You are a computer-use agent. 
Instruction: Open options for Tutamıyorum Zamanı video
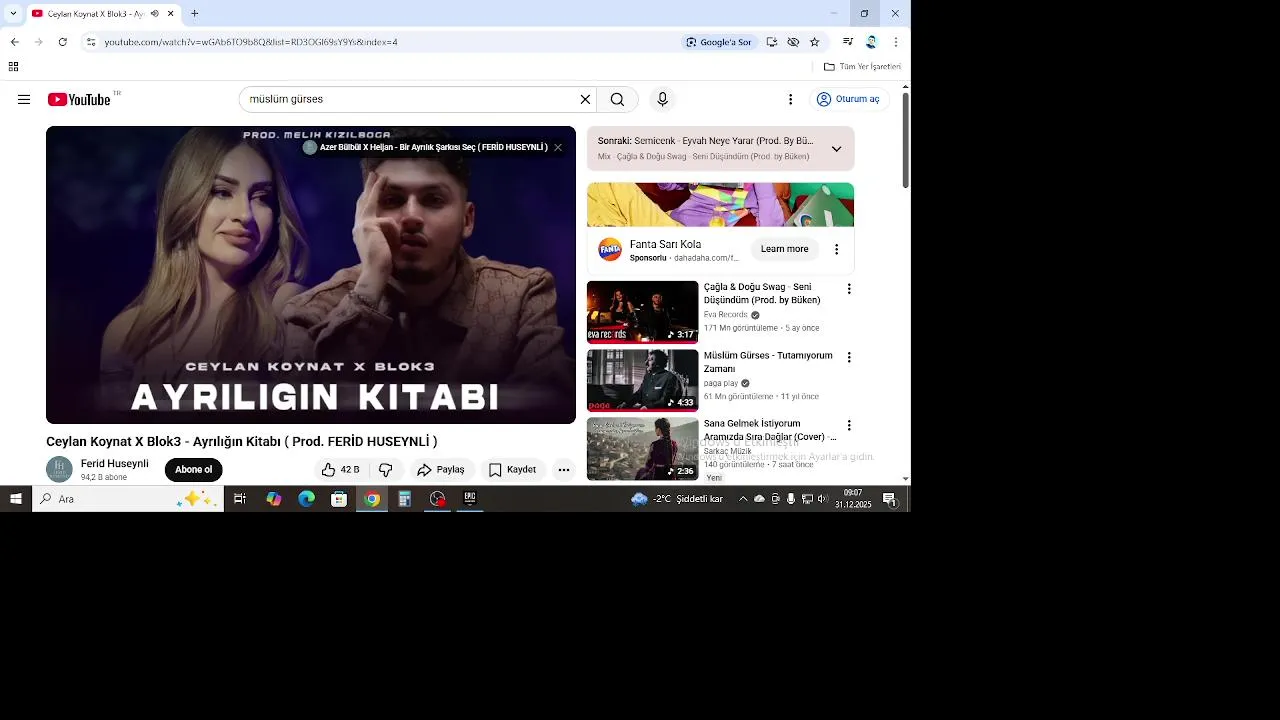849,357
